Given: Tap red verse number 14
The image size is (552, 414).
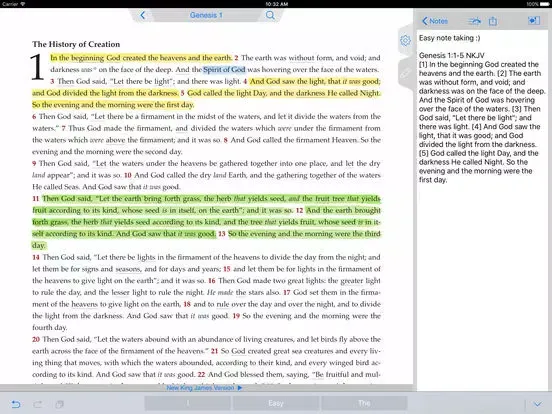Looking at the screenshot, I should (x=36, y=257).
